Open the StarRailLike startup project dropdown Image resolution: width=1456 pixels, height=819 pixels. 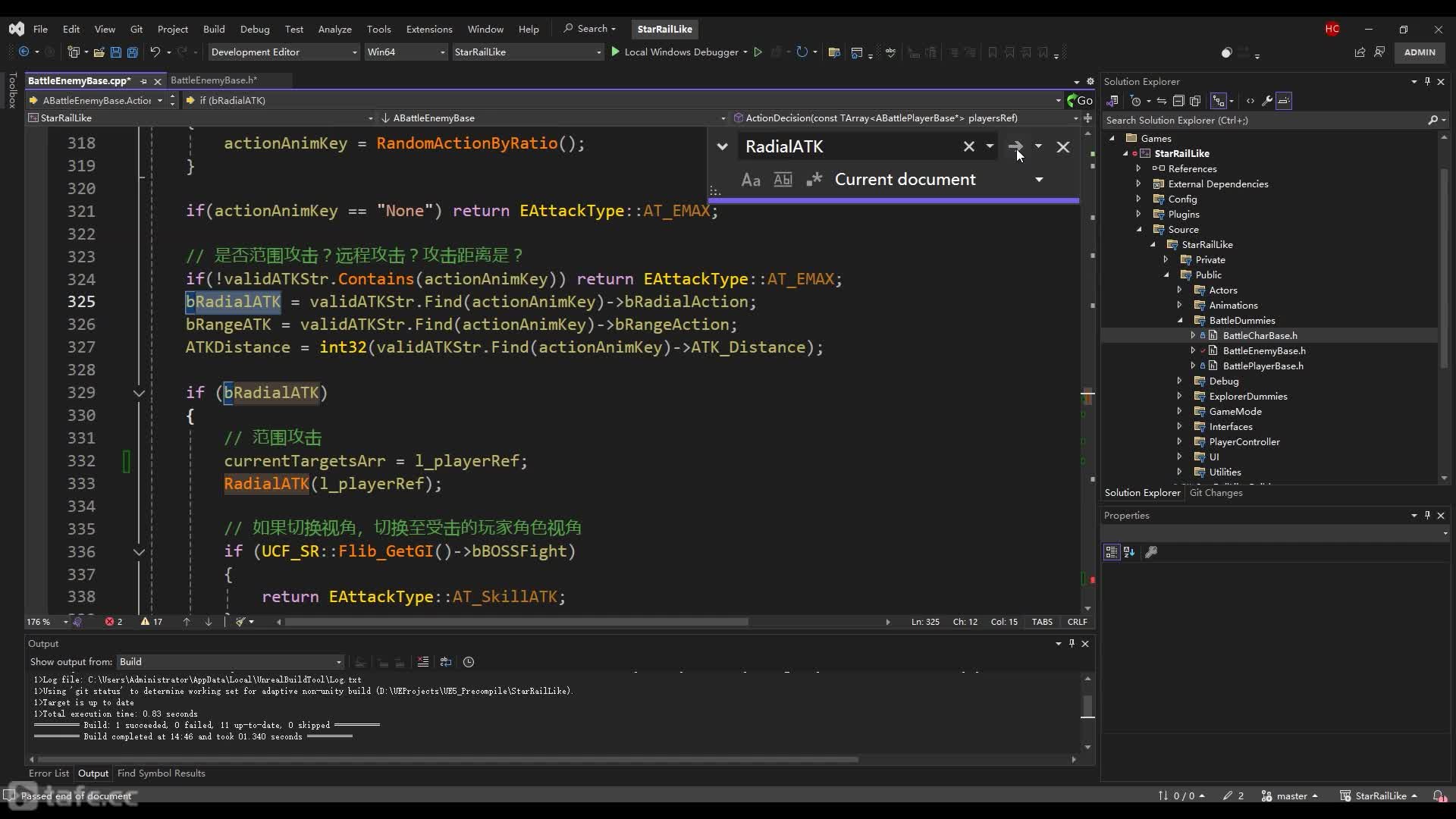528,52
